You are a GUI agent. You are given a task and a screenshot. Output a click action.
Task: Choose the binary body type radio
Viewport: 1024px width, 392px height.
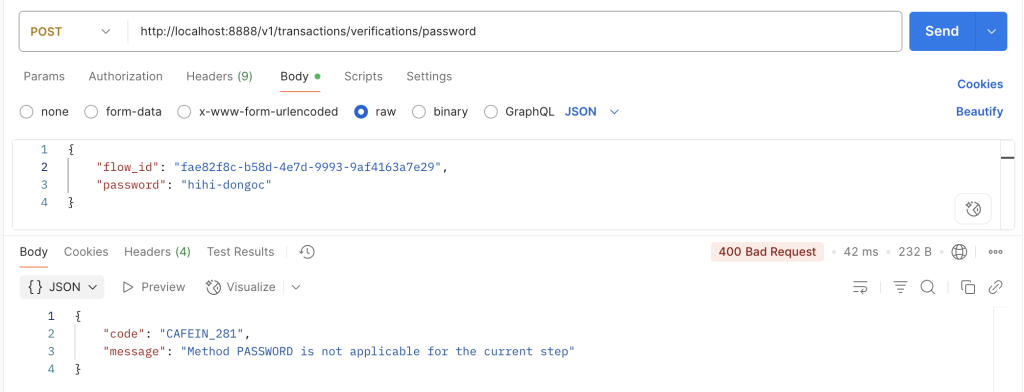coord(419,112)
